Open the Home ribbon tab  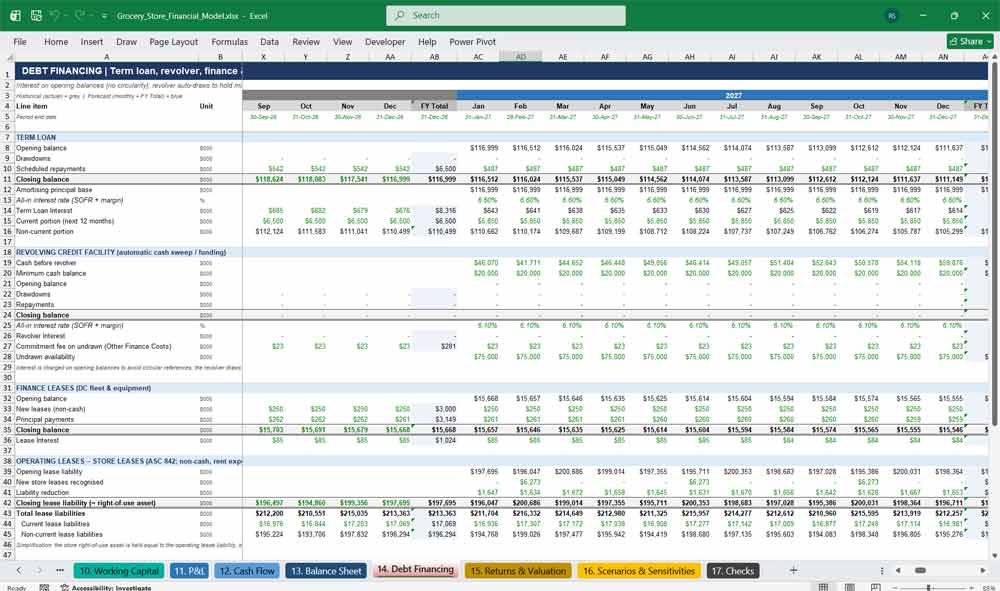56,41
